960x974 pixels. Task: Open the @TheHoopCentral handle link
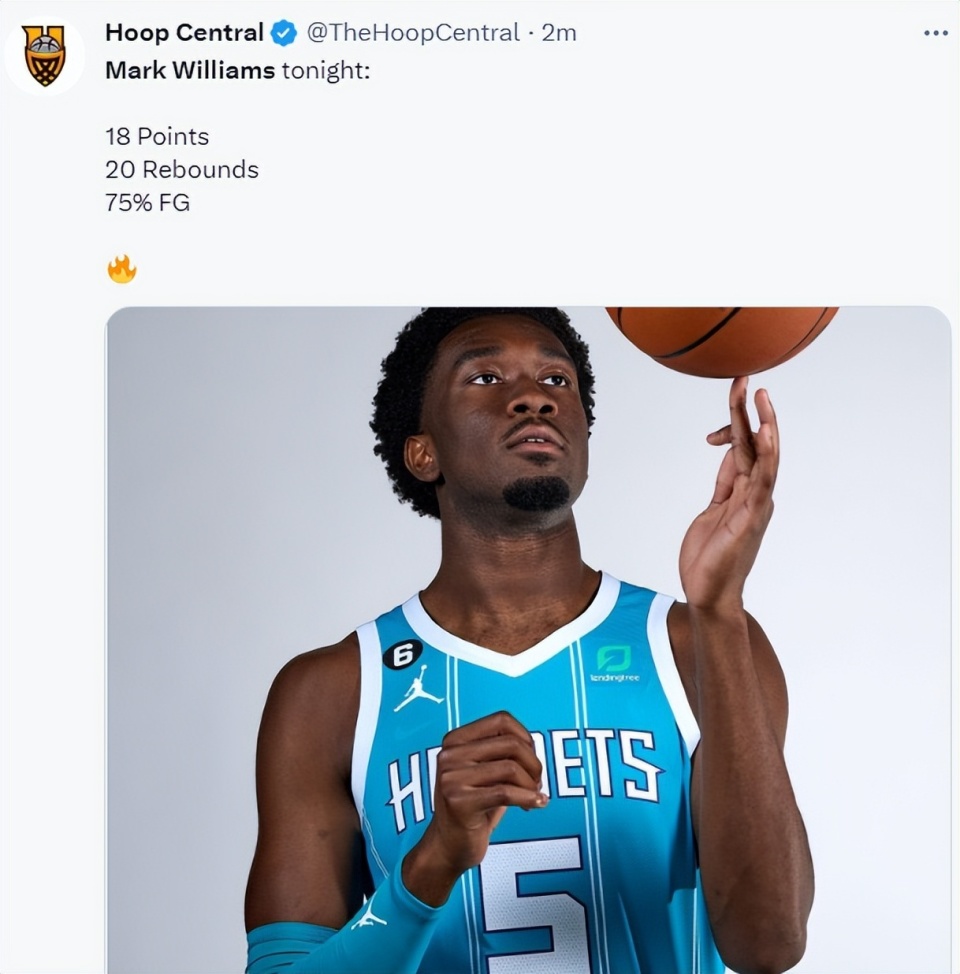pyautogui.click(x=413, y=33)
